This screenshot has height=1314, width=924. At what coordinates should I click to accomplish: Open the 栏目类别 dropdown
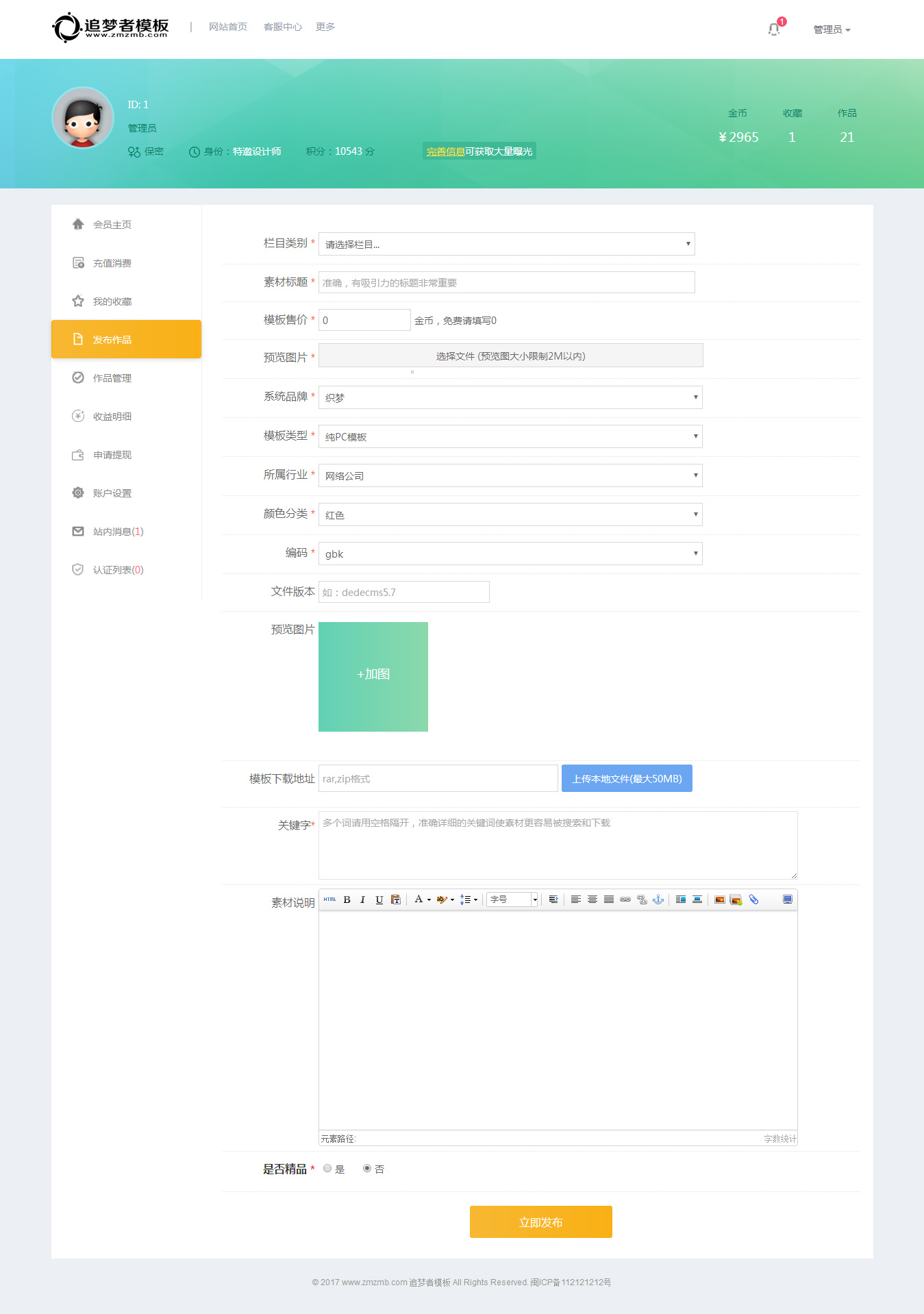point(506,244)
